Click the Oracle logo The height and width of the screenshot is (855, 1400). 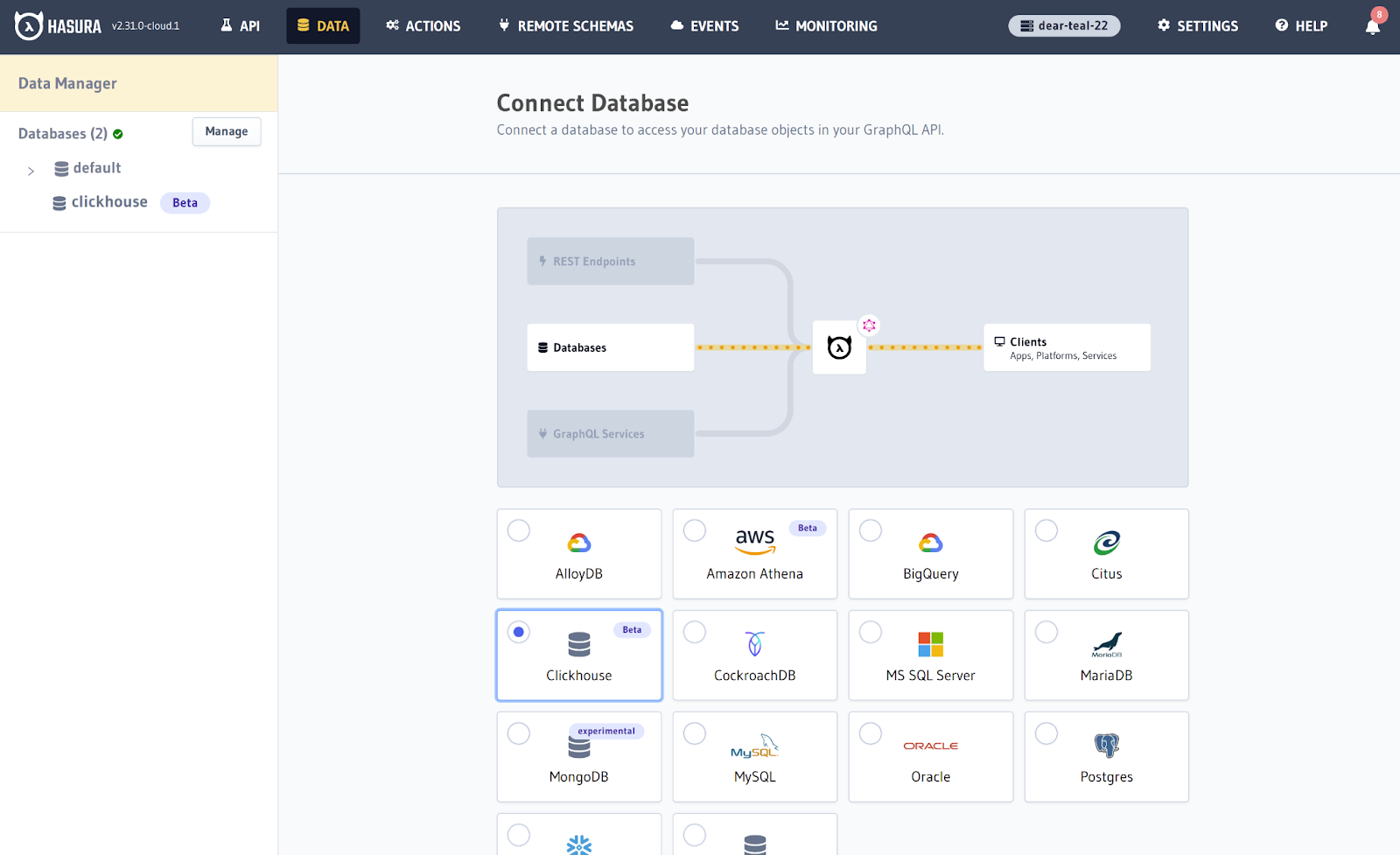(x=931, y=746)
